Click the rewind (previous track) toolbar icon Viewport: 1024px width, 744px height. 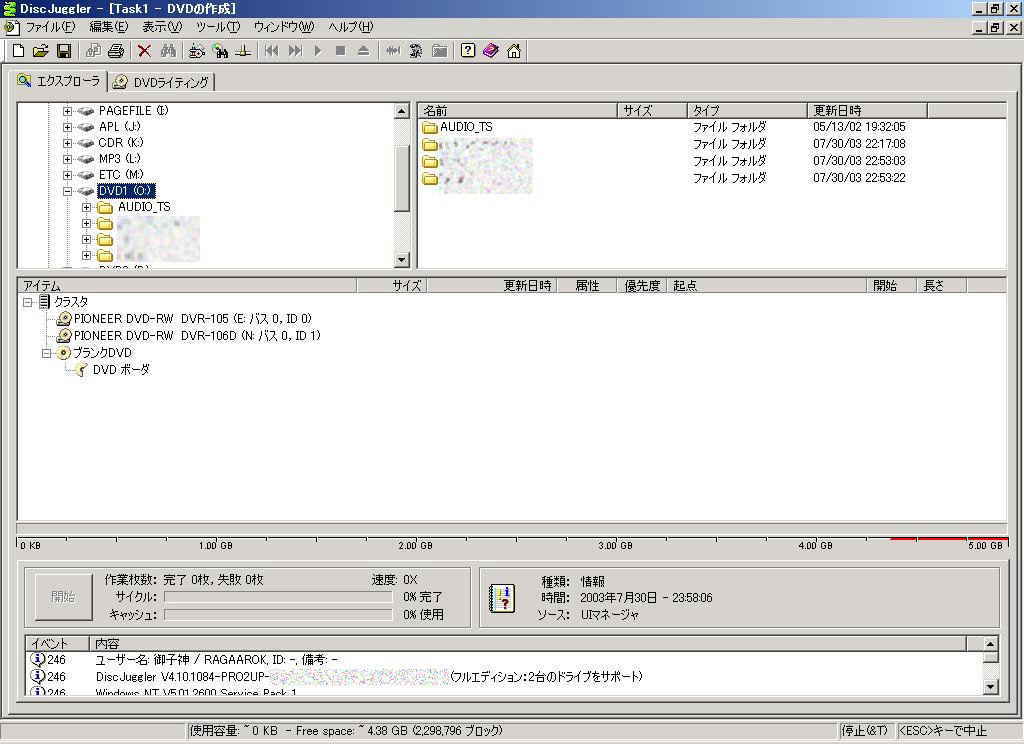[271, 51]
